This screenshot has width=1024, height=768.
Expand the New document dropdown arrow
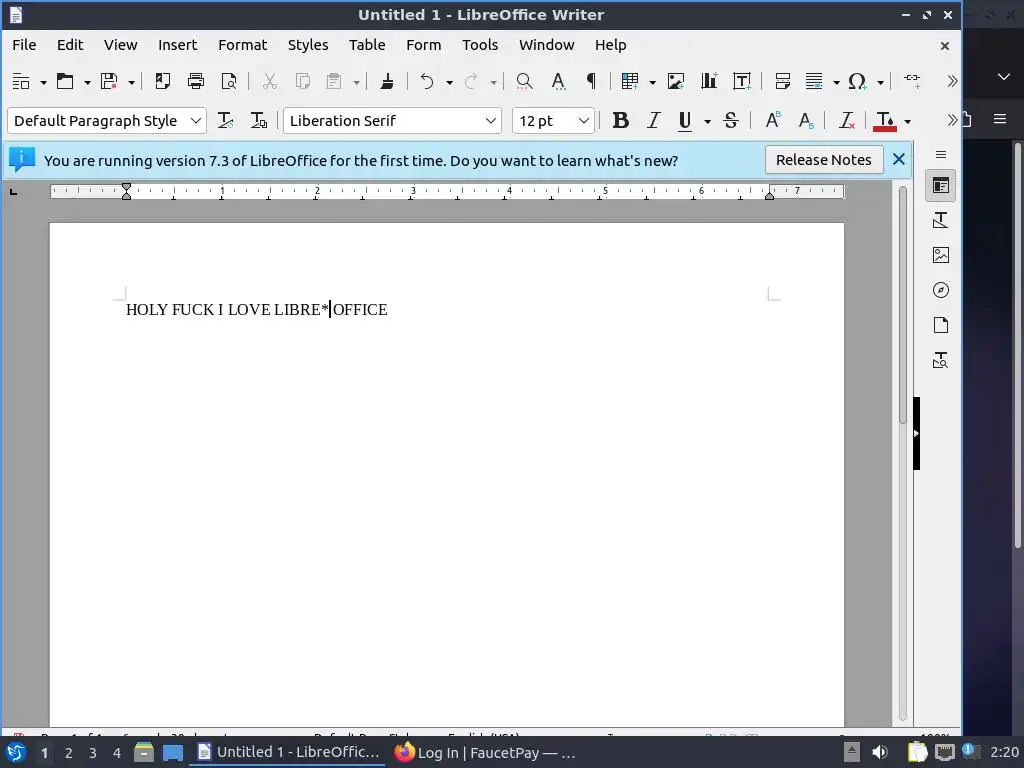[x=43, y=82]
